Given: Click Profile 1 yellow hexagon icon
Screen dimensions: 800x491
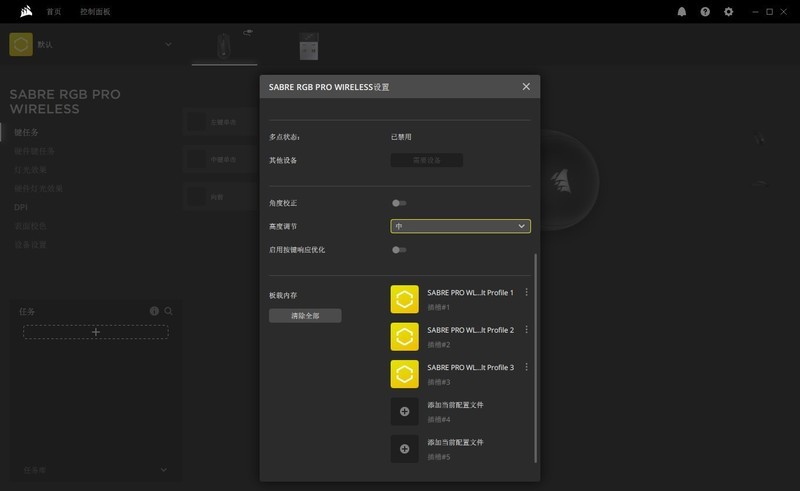Looking at the screenshot, I should coord(405,299).
